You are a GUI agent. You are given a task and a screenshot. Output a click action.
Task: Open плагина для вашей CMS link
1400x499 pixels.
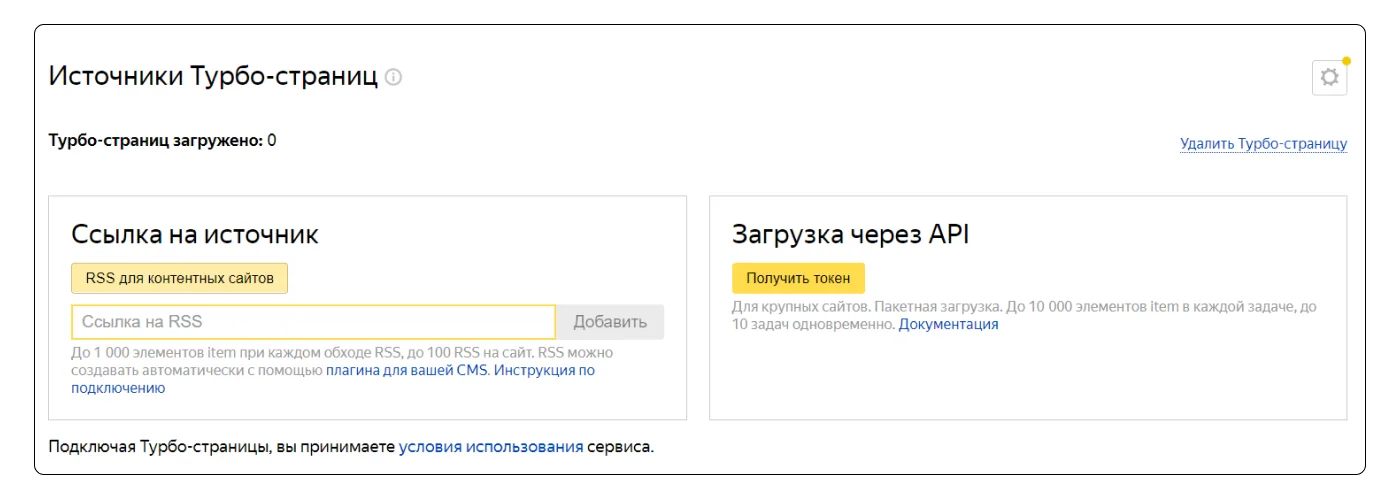pyautogui.click(x=407, y=370)
